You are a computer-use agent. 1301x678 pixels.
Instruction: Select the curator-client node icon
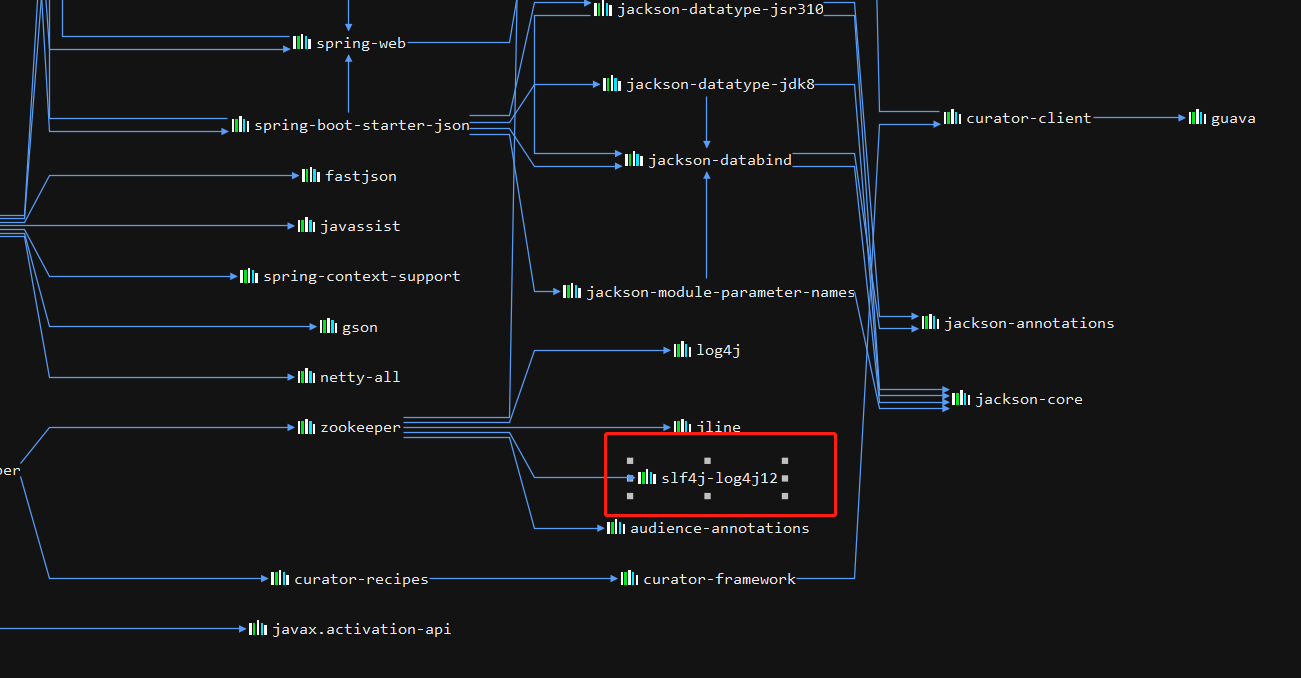pos(951,117)
